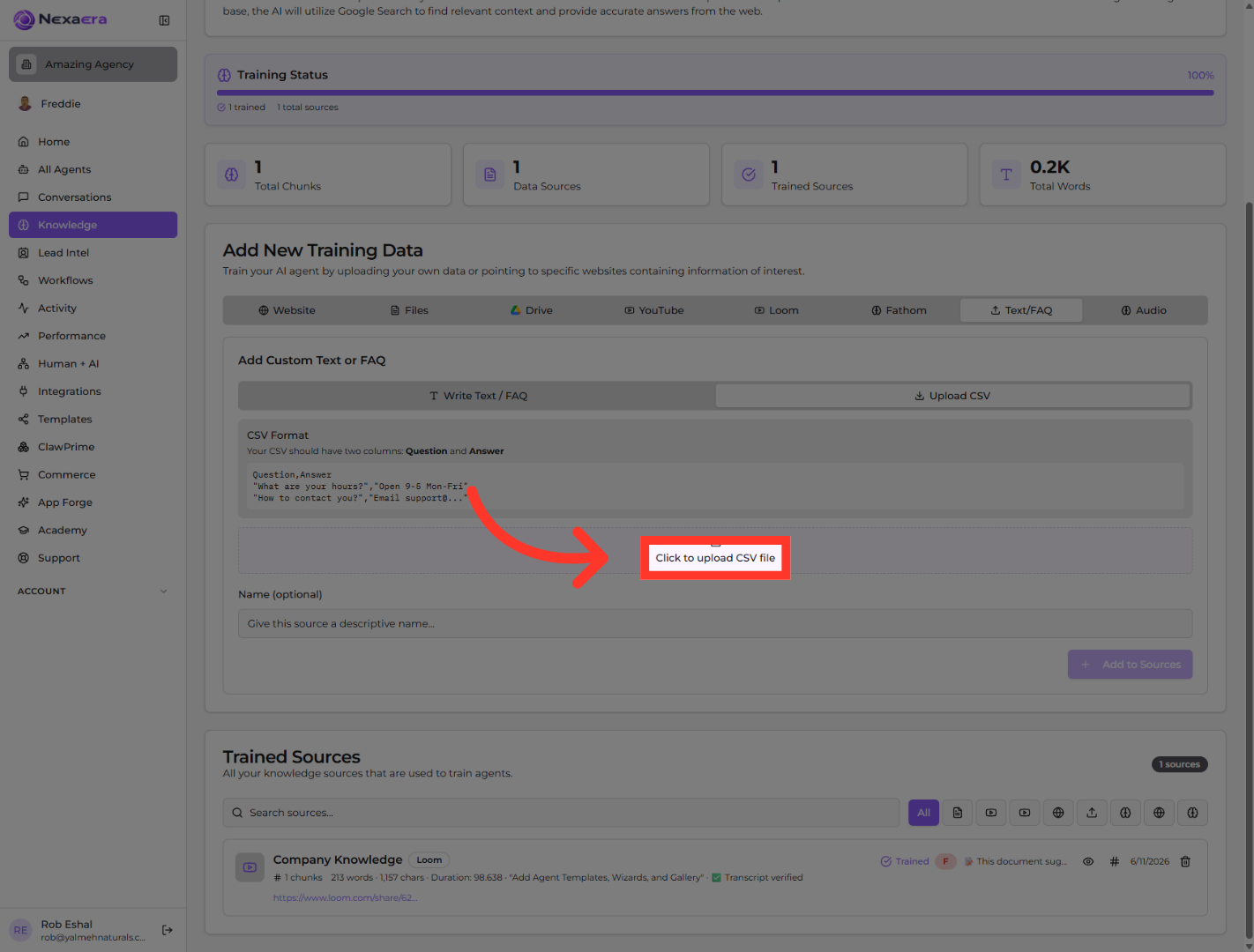Click the CSV format example code block

click(715, 487)
